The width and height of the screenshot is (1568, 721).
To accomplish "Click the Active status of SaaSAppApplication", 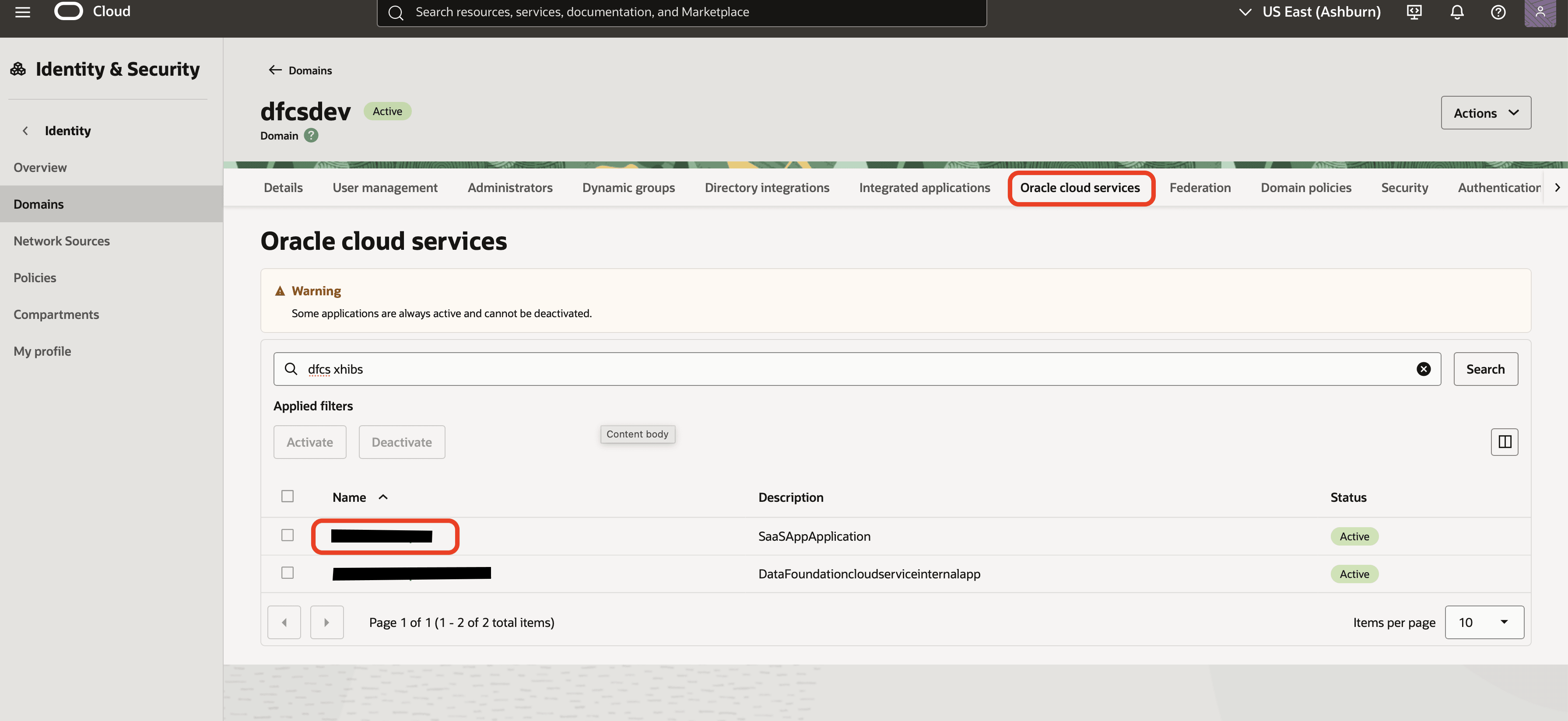I will click(1354, 536).
